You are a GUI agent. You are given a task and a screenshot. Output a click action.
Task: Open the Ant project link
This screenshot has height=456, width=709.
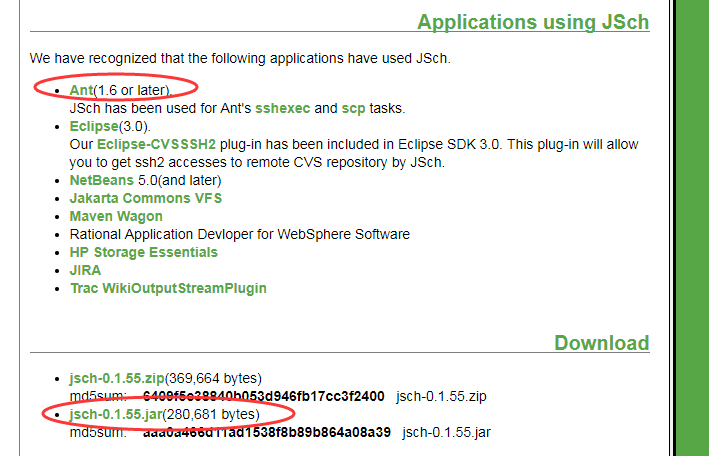pos(81,90)
